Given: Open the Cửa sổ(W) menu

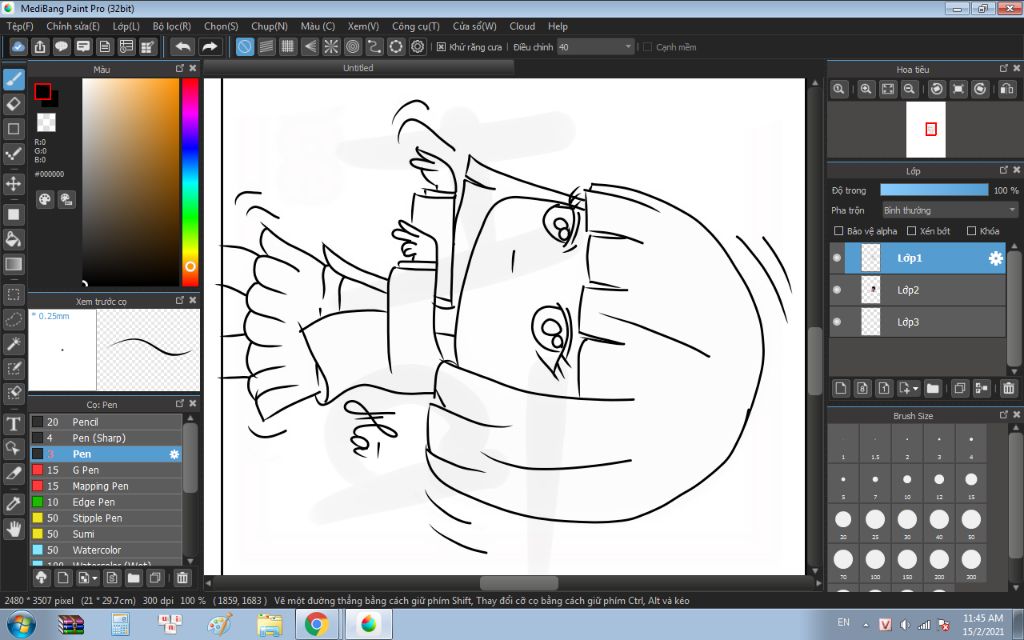Looking at the screenshot, I should 475,26.
